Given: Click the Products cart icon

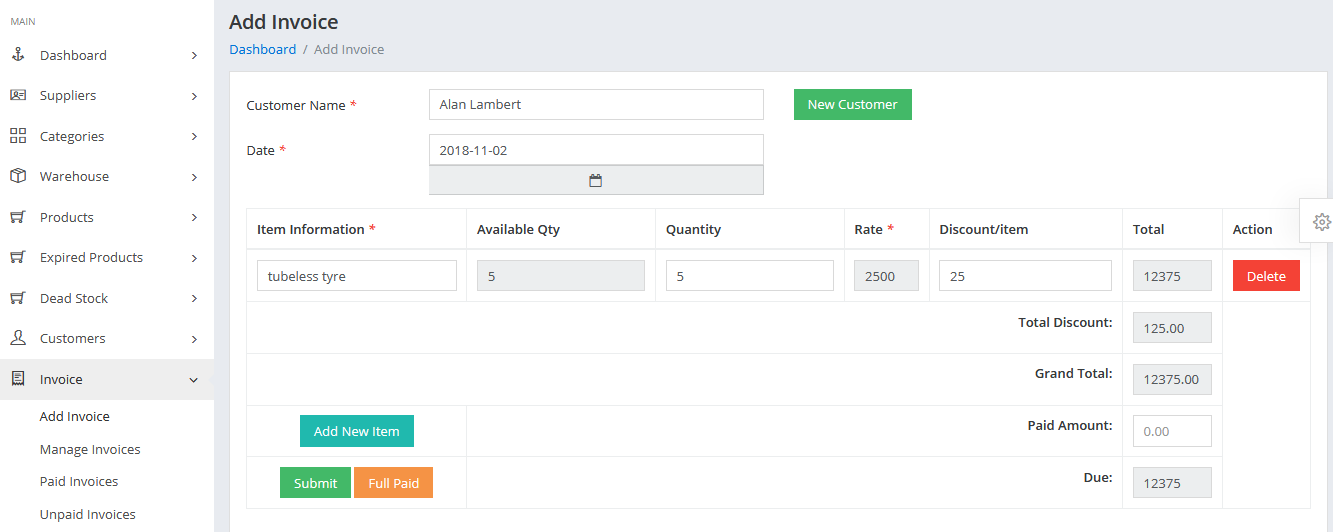Looking at the screenshot, I should tap(17, 217).
